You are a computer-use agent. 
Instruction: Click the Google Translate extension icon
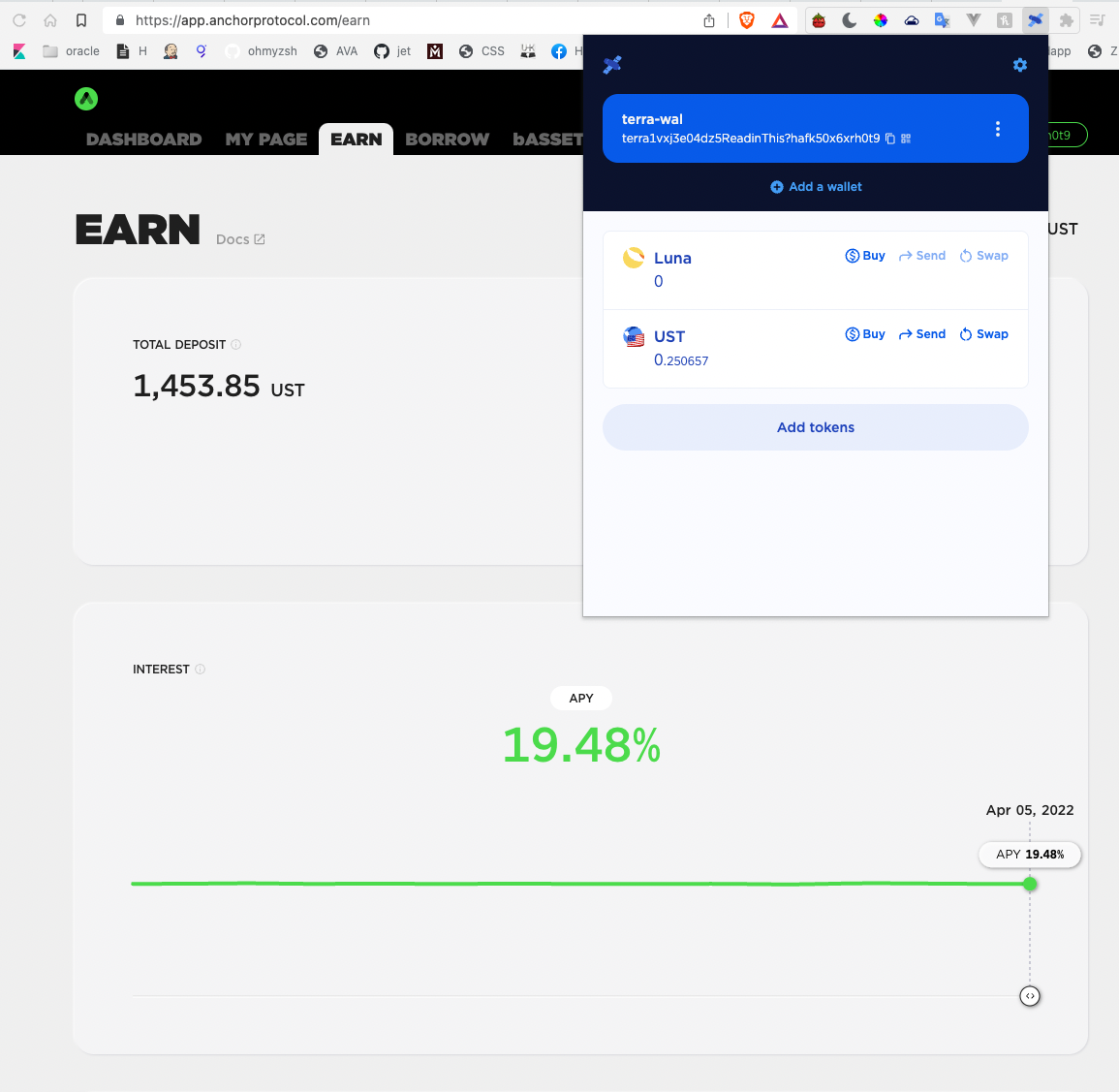coord(942,20)
